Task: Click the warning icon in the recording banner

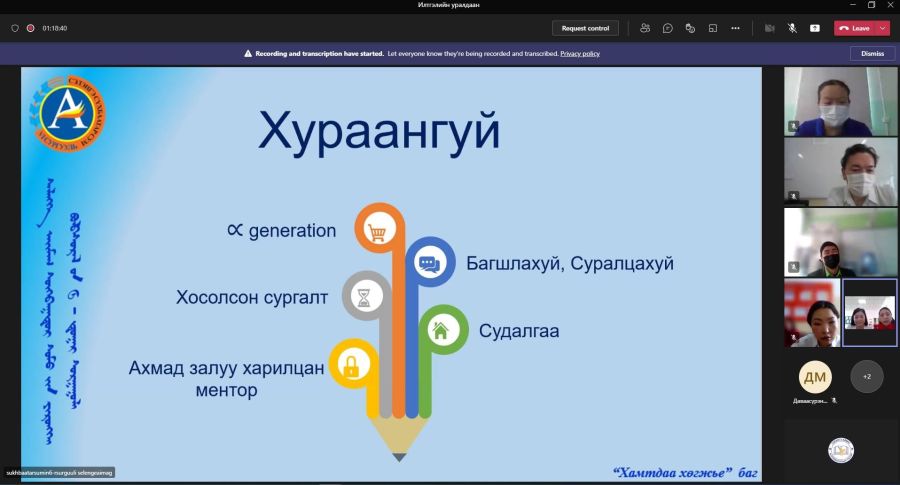Action: [x=248, y=53]
